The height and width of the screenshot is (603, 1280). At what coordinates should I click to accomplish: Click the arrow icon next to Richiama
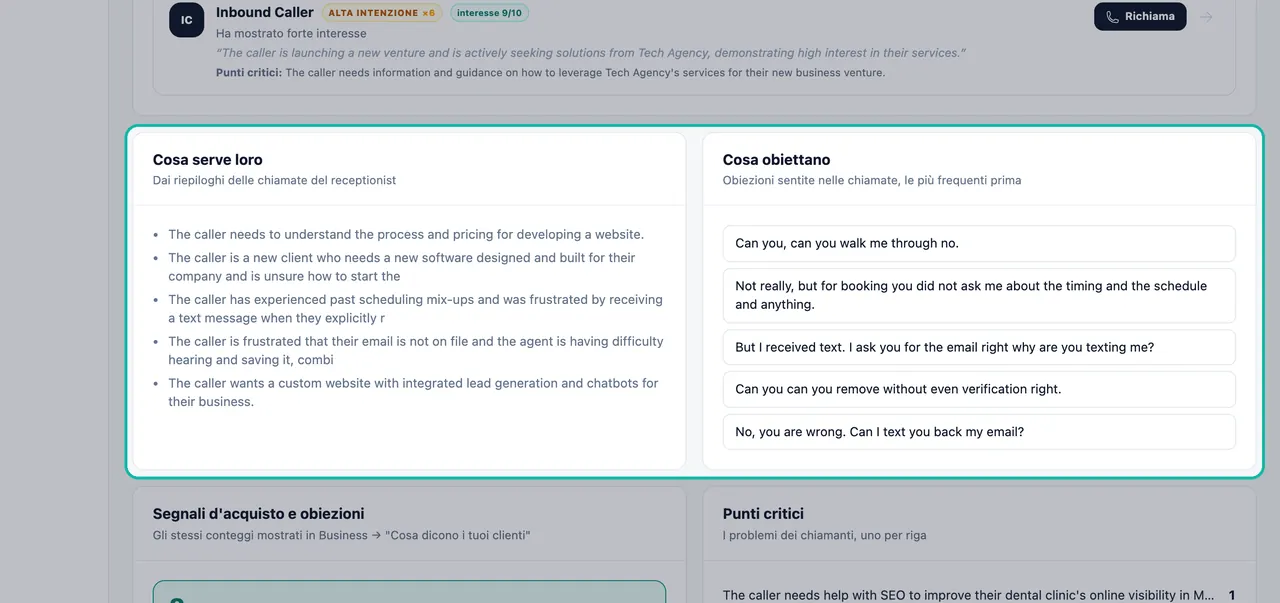tap(1206, 17)
